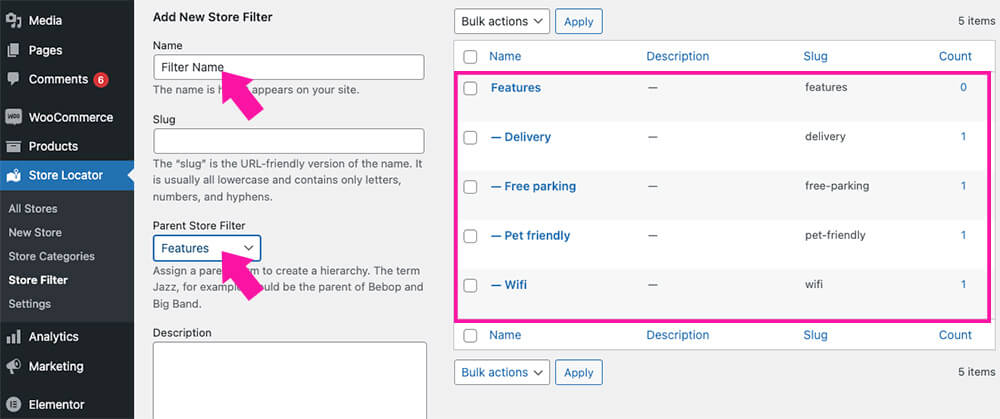Select the Wifi row checkbox
The image size is (1000, 419).
(470, 285)
